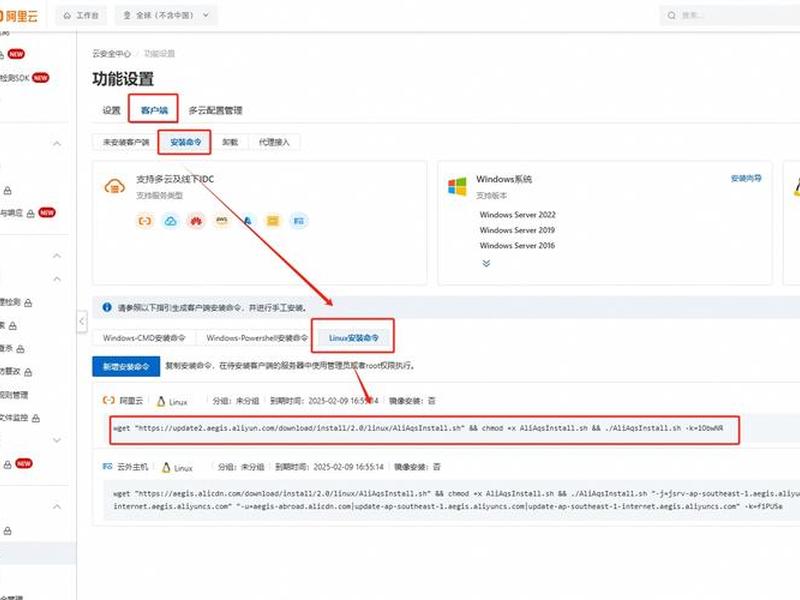Select the 安装命令 sub-tab

click(185, 142)
